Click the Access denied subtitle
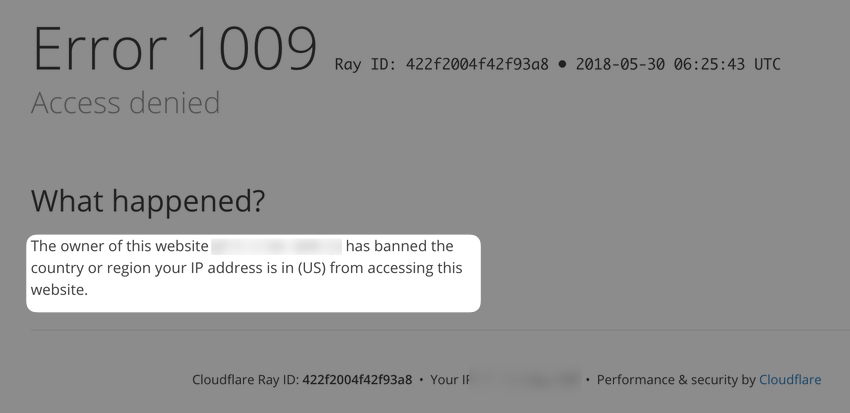 click(x=126, y=102)
